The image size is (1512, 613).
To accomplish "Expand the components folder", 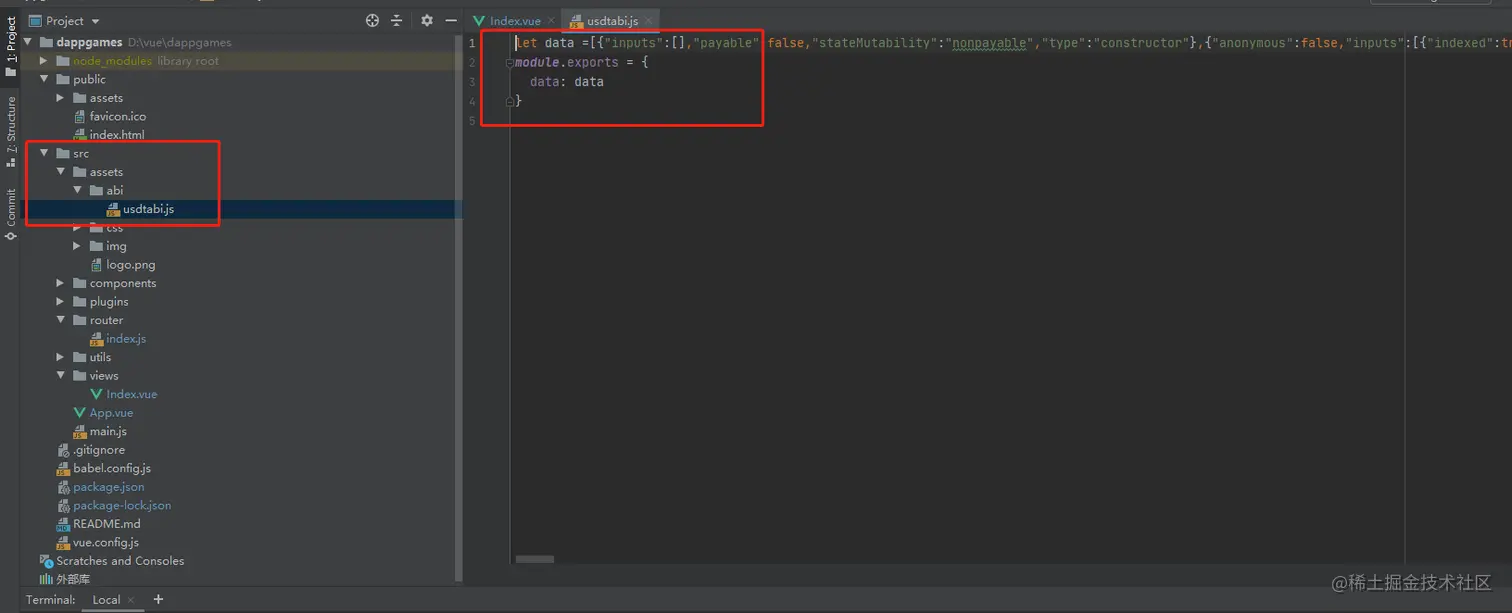I will (x=61, y=283).
